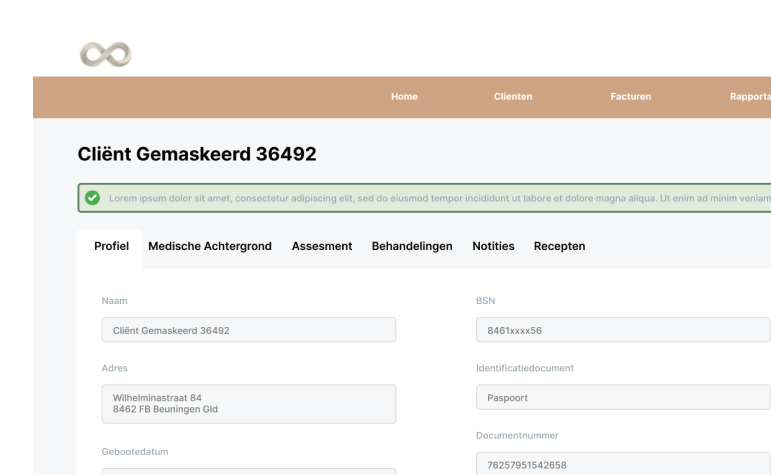This screenshot has height=475, width=771.
Task: Open the Assesment tab
Action: 322,246
